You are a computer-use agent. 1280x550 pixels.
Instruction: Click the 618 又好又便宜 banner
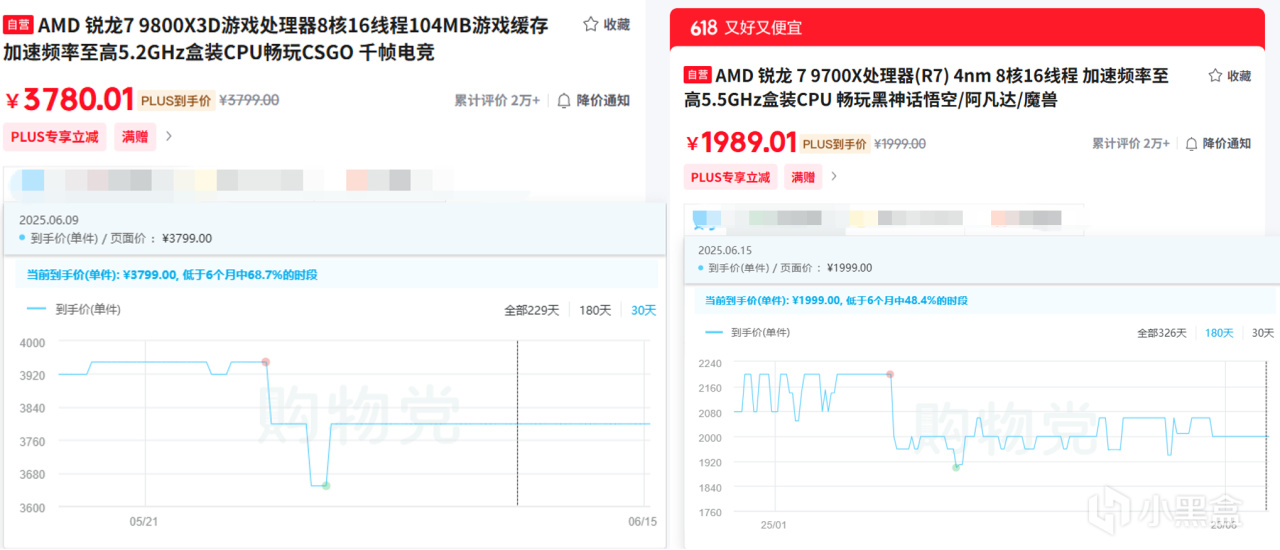[x=966, y=27]
